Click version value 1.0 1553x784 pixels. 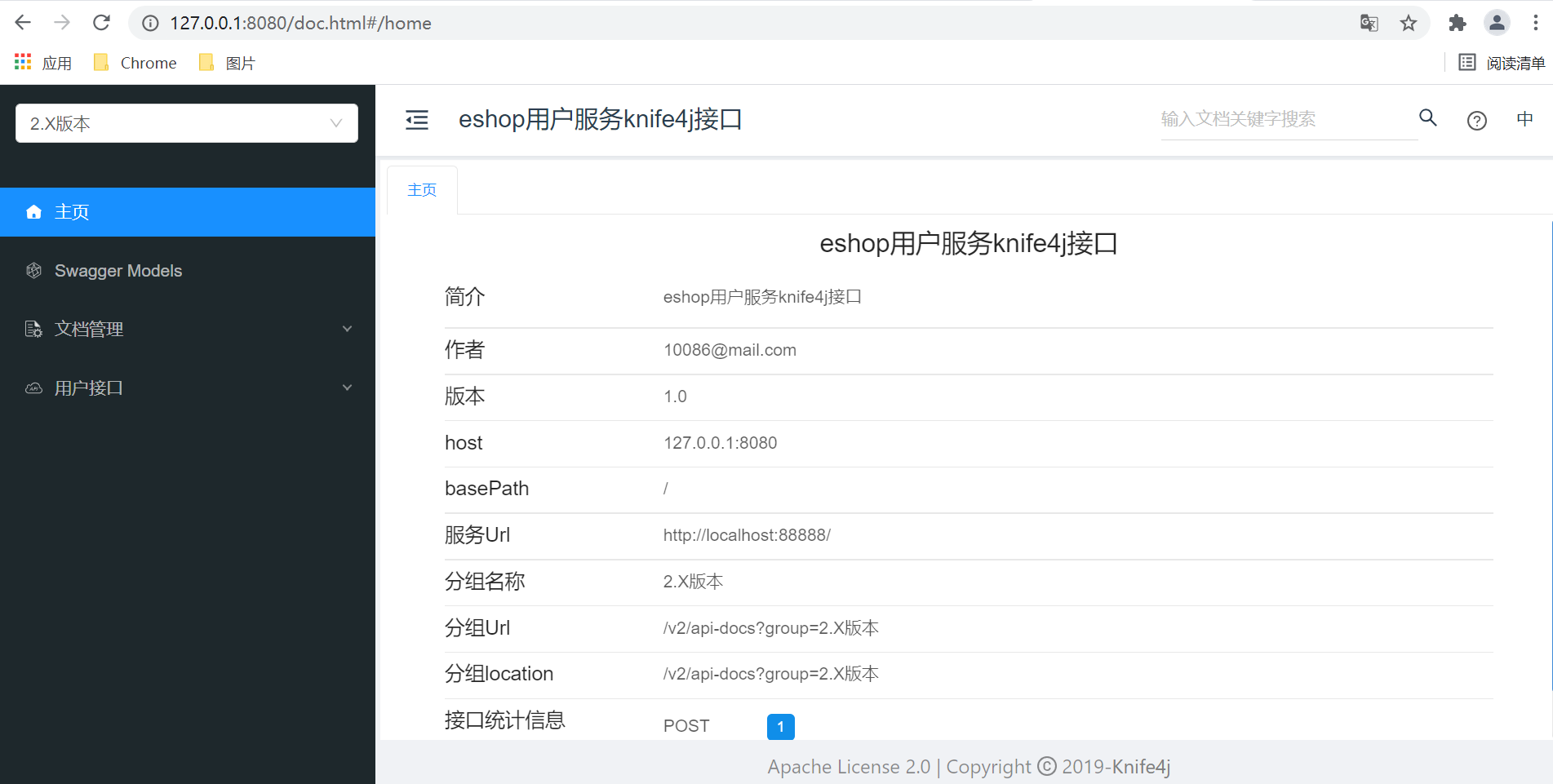(675, 396)
